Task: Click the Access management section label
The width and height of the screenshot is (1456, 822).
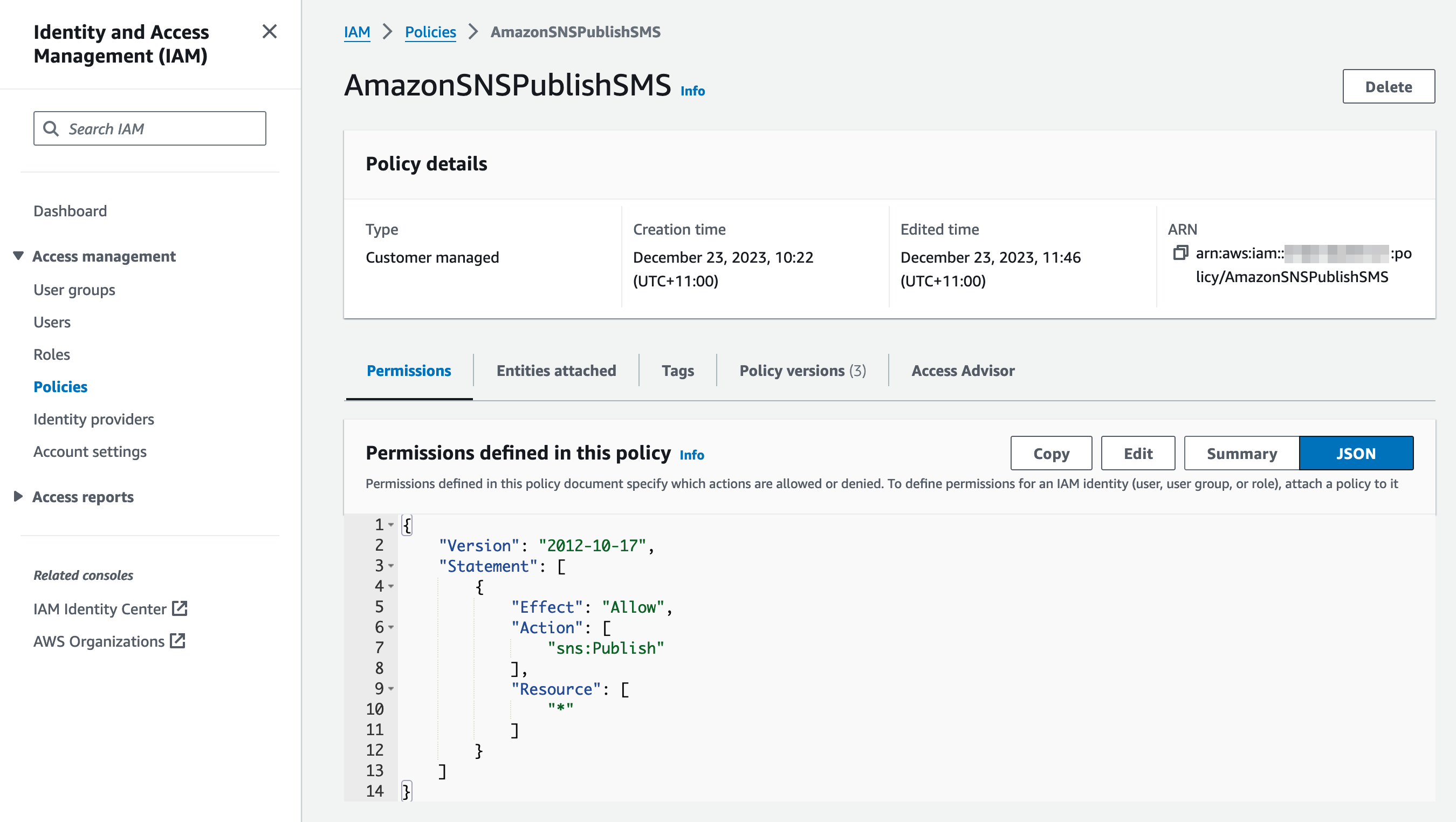Action: point(104,256)
